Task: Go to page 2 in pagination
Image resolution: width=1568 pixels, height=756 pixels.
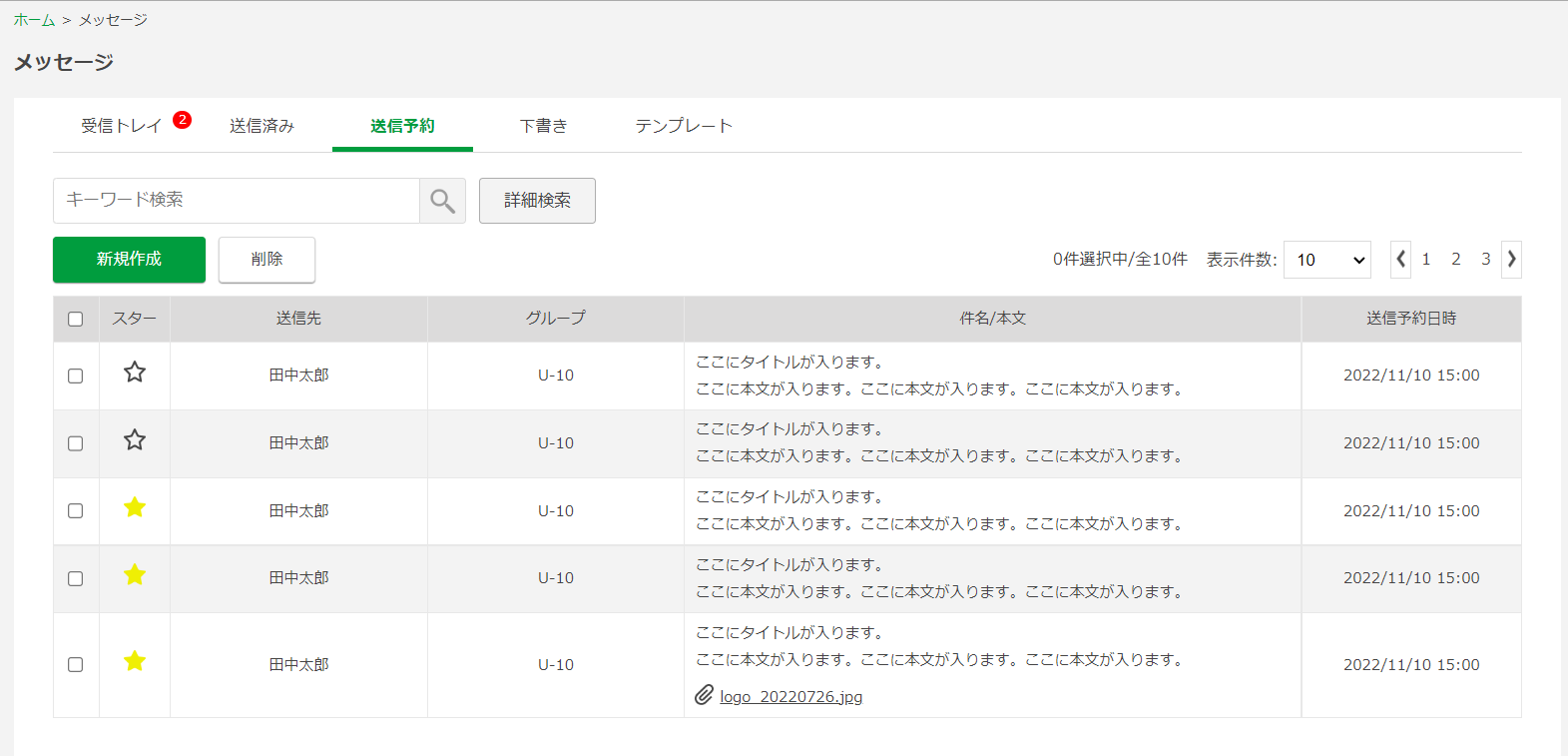Action: (x=1456, y=260)
